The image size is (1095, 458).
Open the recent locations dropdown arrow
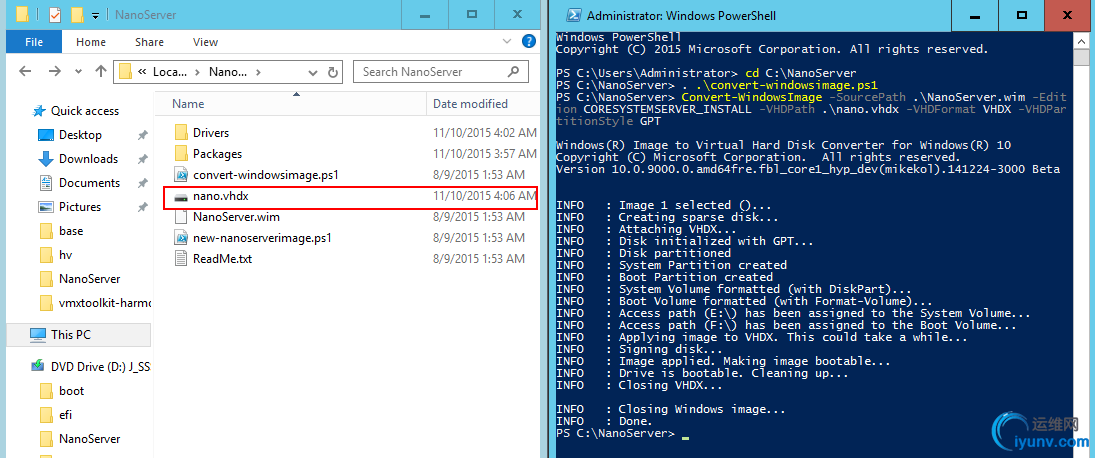coord(78,72)
